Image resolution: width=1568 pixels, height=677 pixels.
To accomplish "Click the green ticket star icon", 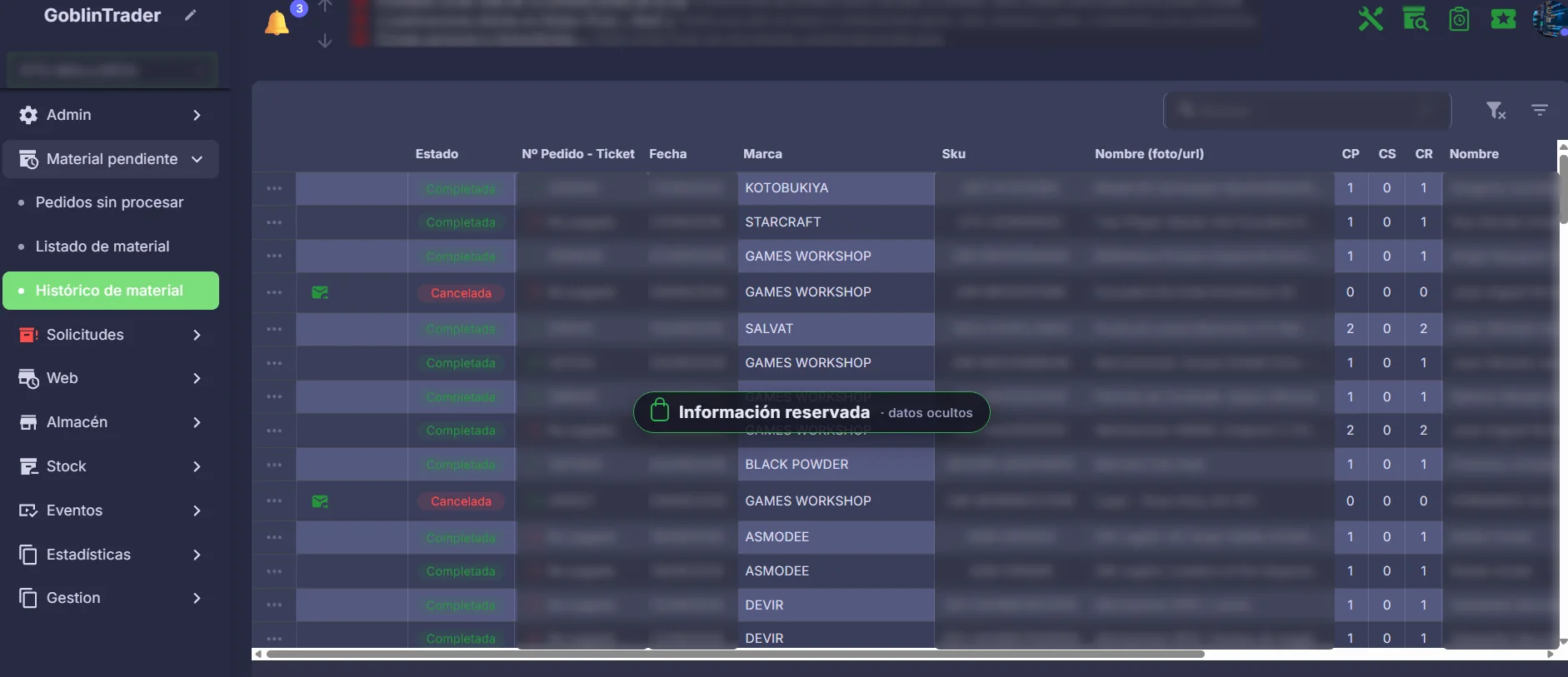I will (1503, 18).
